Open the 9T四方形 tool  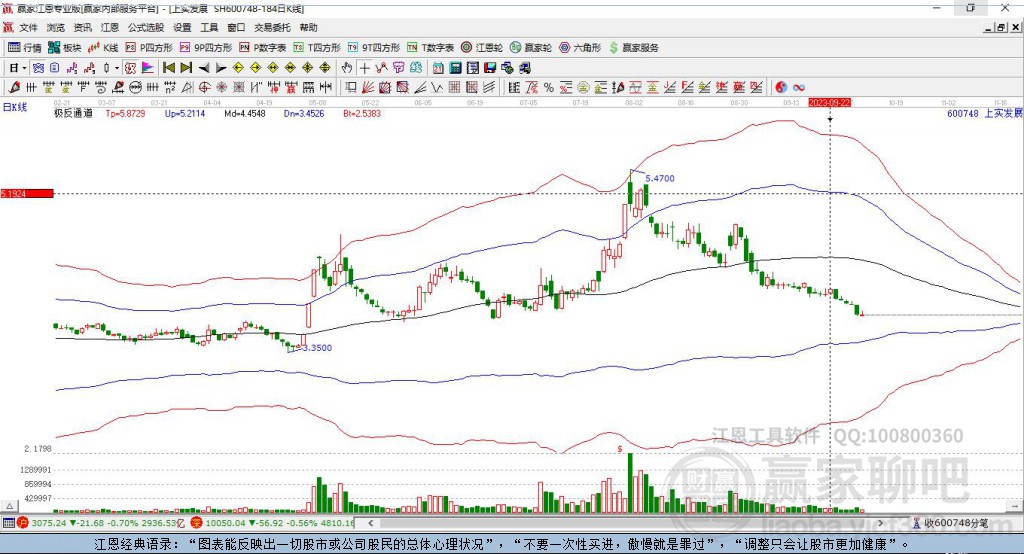click(x=374, y=48)
